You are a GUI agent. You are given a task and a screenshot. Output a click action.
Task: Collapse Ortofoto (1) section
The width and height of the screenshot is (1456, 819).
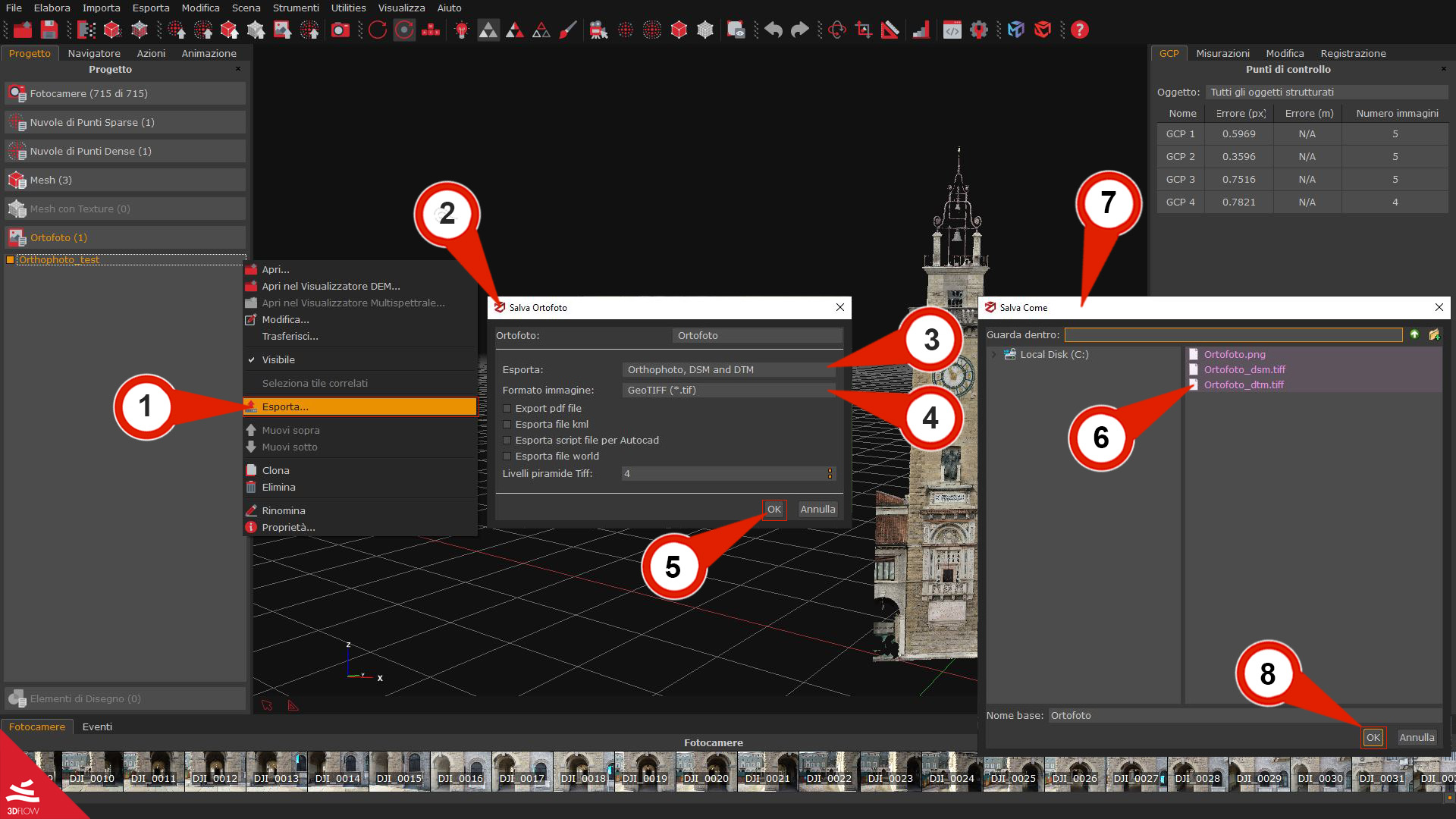coord(125,237)
